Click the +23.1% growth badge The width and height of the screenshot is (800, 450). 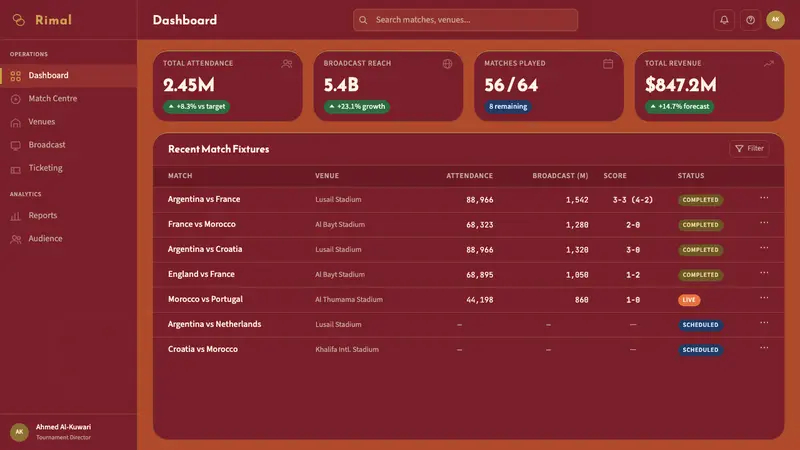[x=357, y=107]
